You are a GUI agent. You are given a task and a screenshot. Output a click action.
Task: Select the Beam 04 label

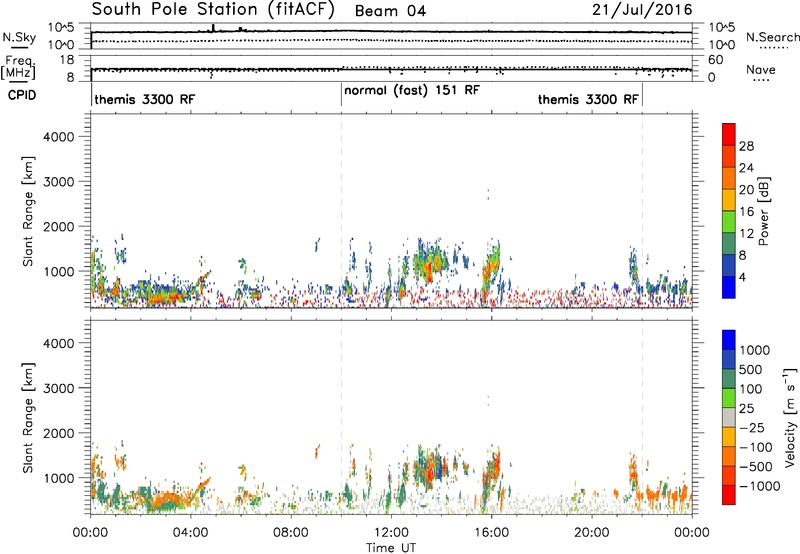click(390, 11)
